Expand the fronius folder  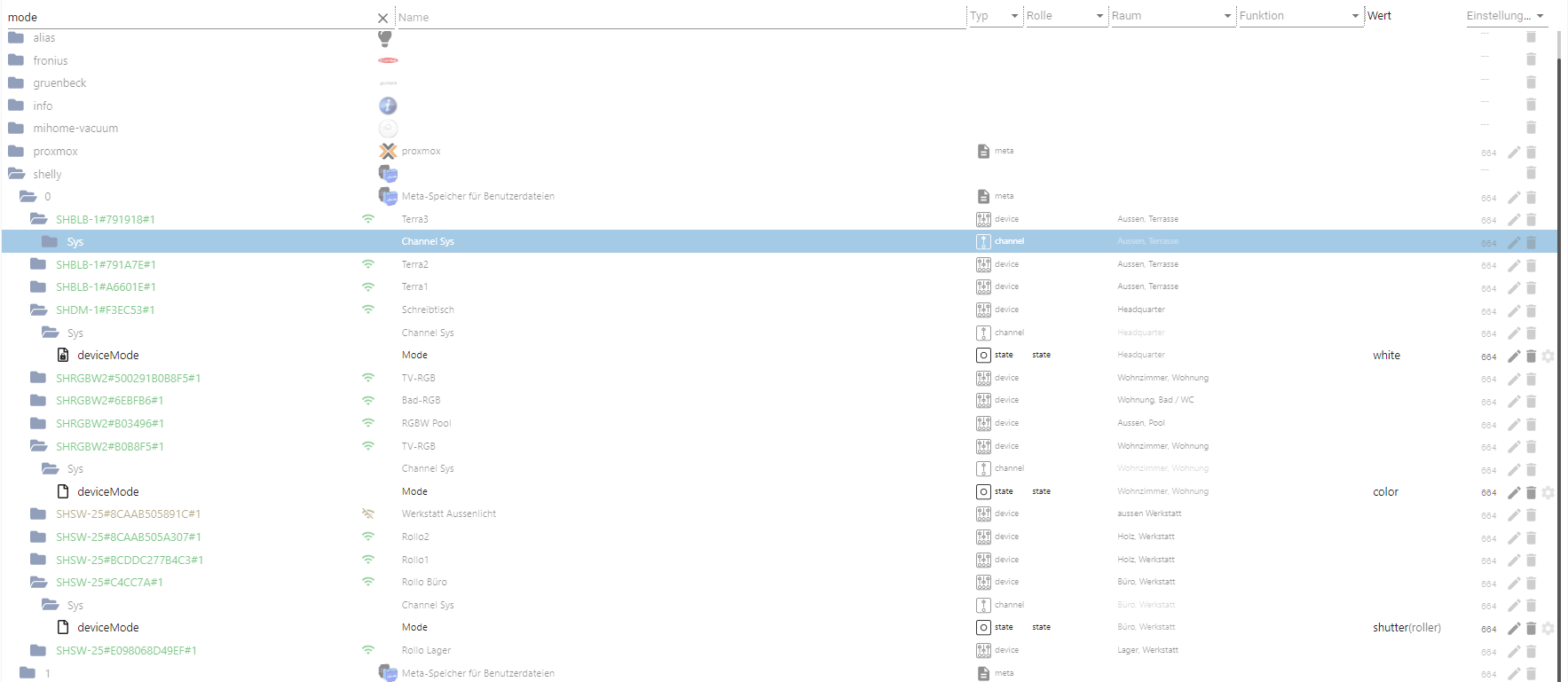pyautogui.click(x=16, y=60)
